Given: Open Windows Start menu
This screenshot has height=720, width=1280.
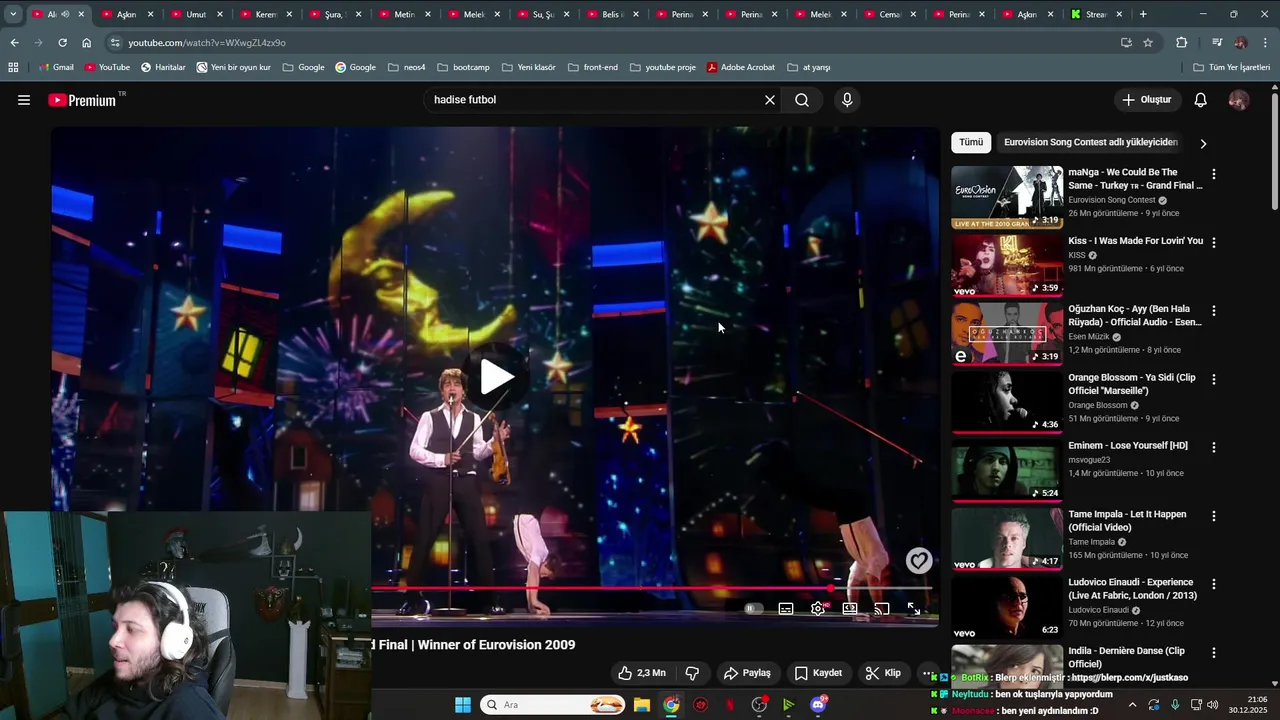Looking at the screenshot, I should point(463,705).
